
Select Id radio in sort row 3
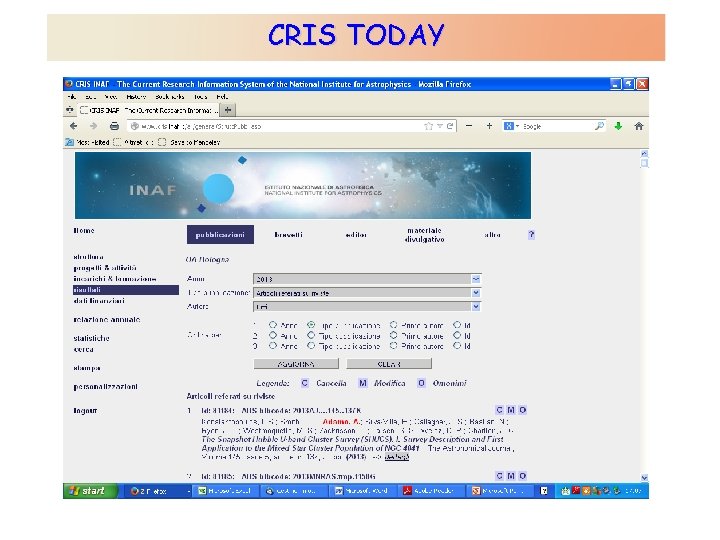[457, 345]
